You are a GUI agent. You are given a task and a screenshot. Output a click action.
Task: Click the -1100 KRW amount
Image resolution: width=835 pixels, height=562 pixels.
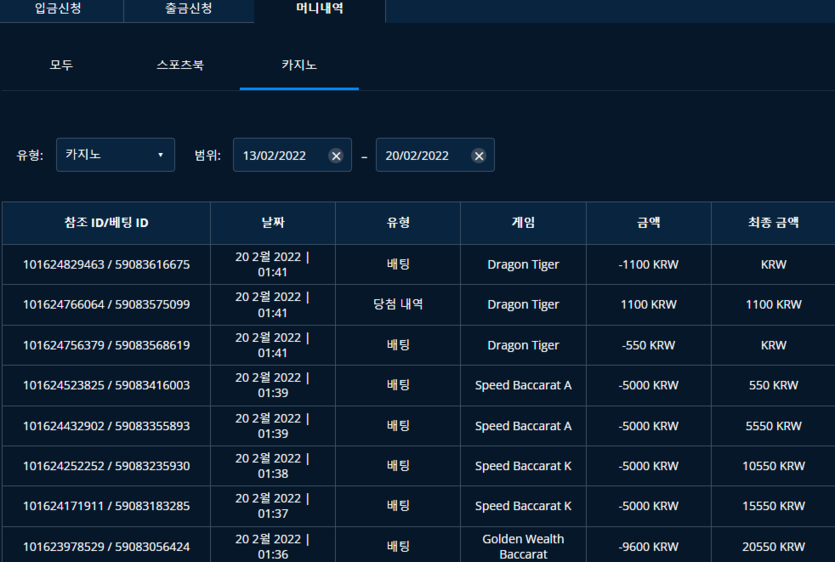click(649, 265)
